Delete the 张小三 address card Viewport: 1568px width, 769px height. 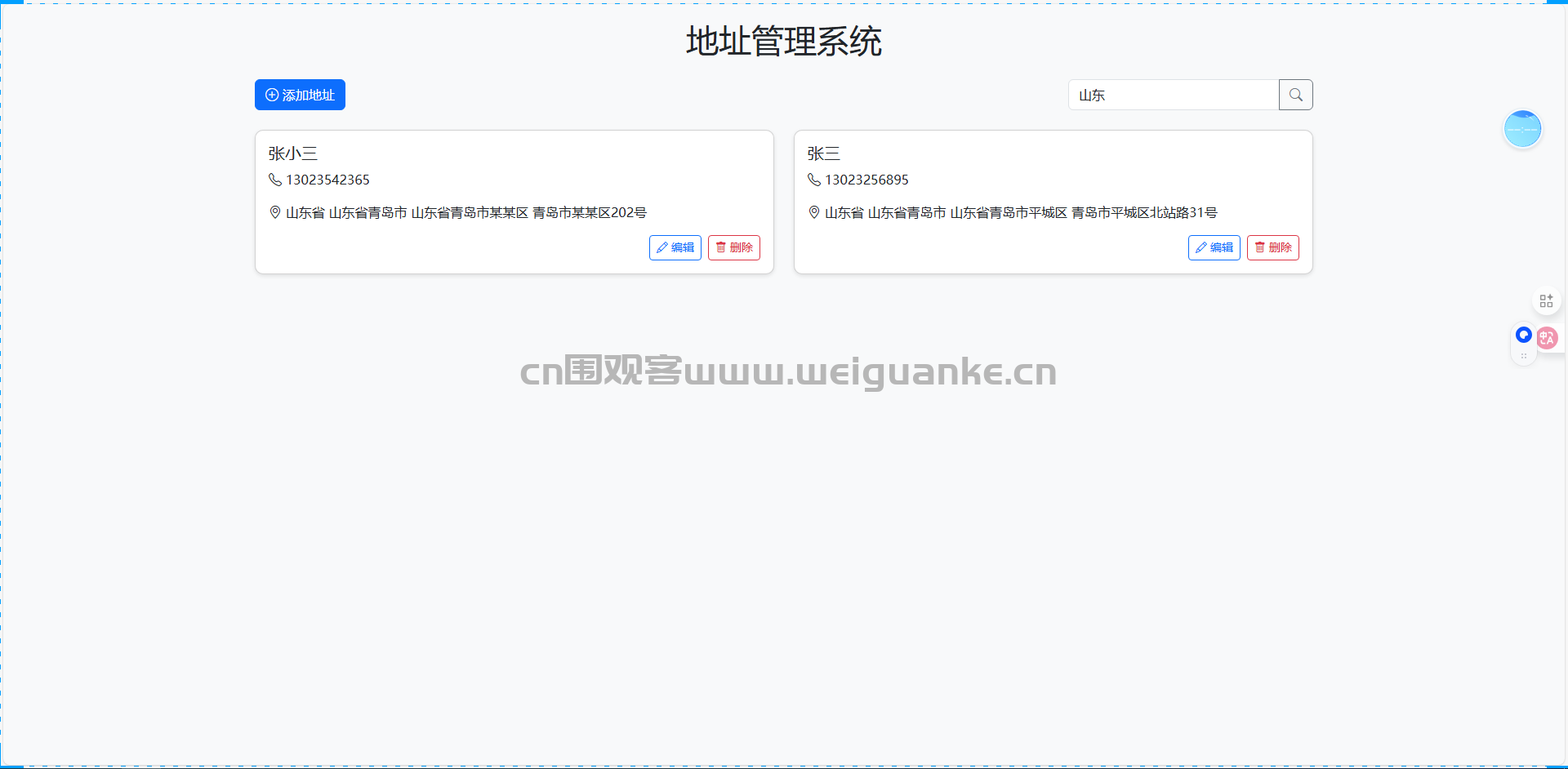pyautogui.click(x=734, y=247)
